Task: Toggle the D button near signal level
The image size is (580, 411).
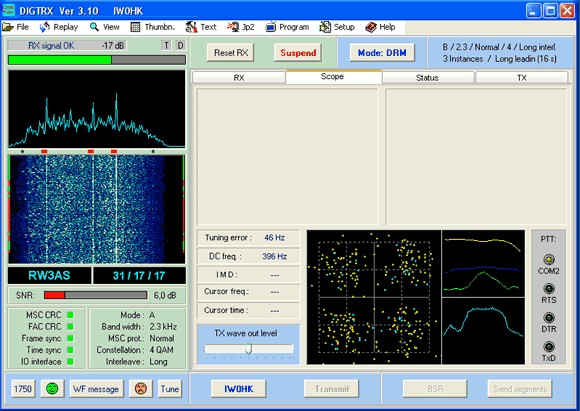Action: [180, 46]
